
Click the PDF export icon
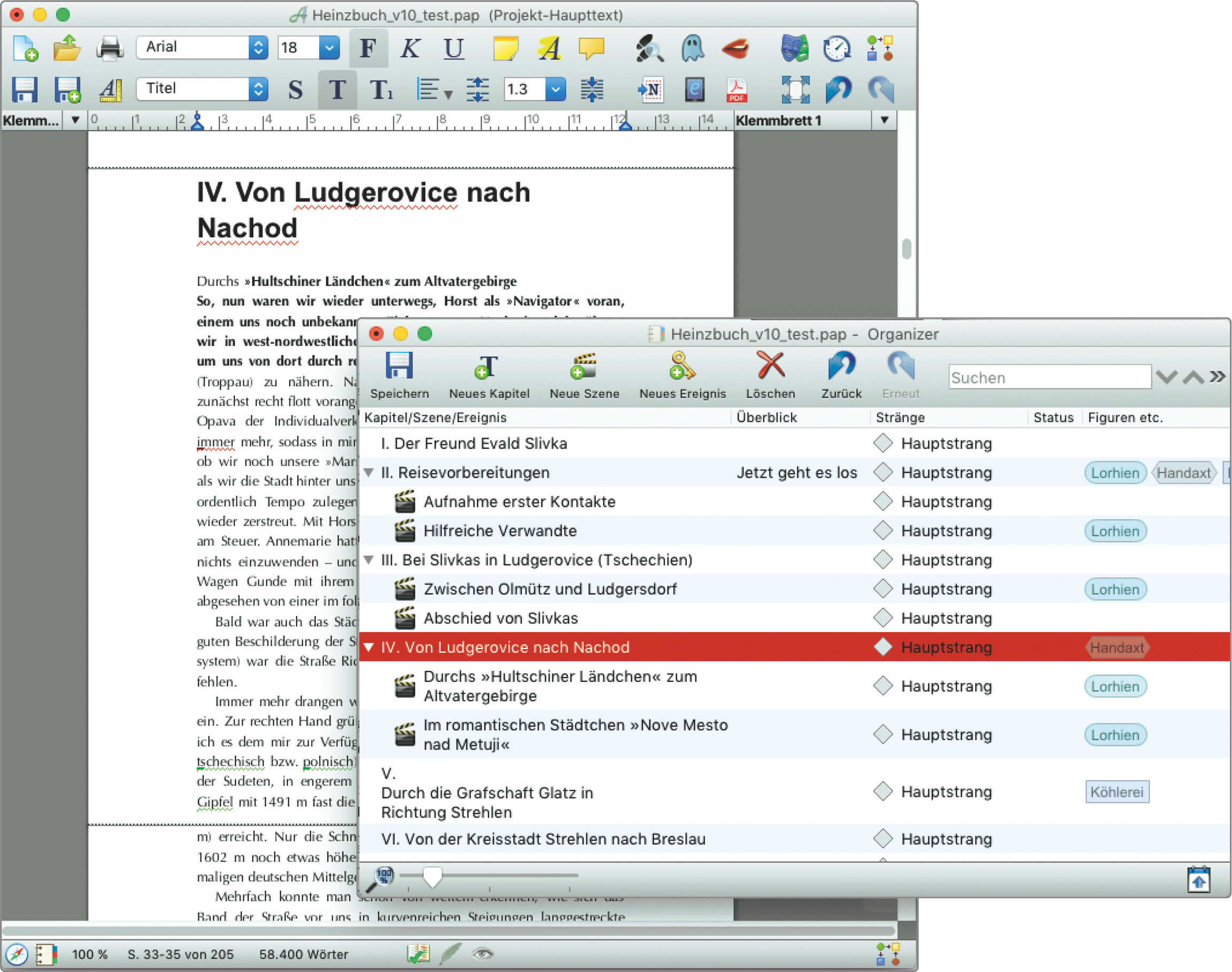[x=737, y=89]
